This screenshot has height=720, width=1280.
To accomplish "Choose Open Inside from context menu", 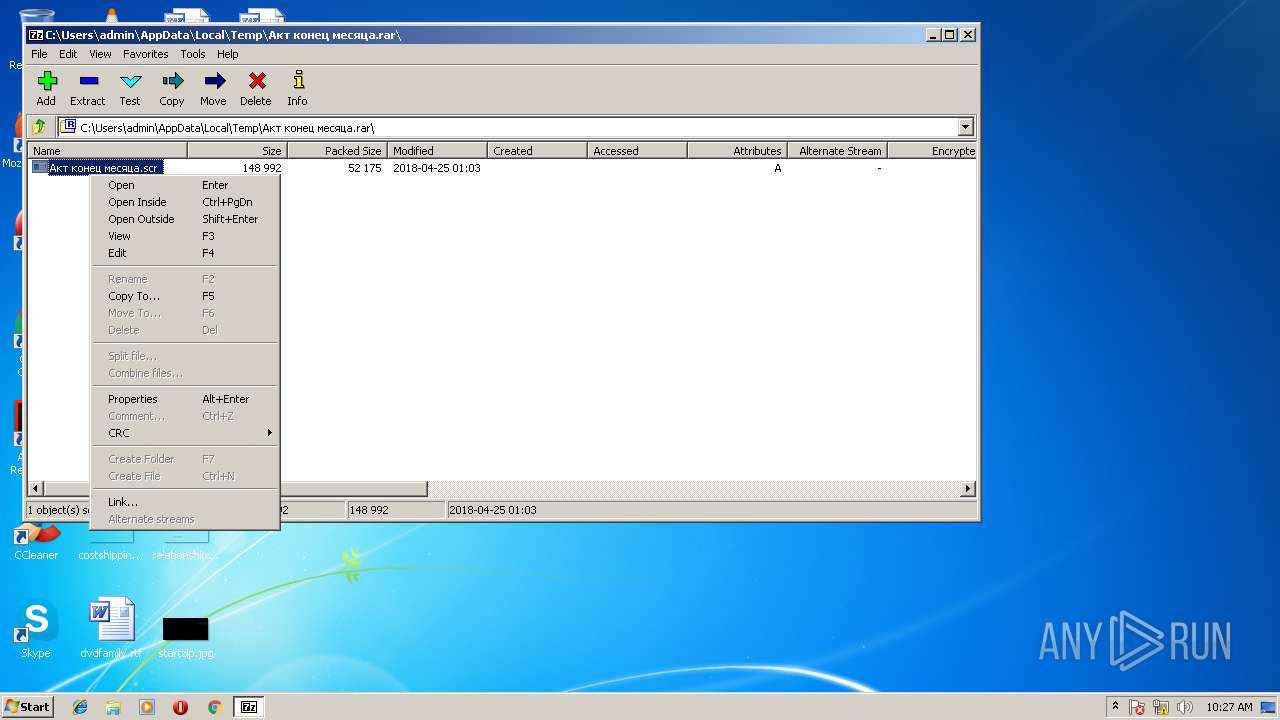I will point(184,202).
